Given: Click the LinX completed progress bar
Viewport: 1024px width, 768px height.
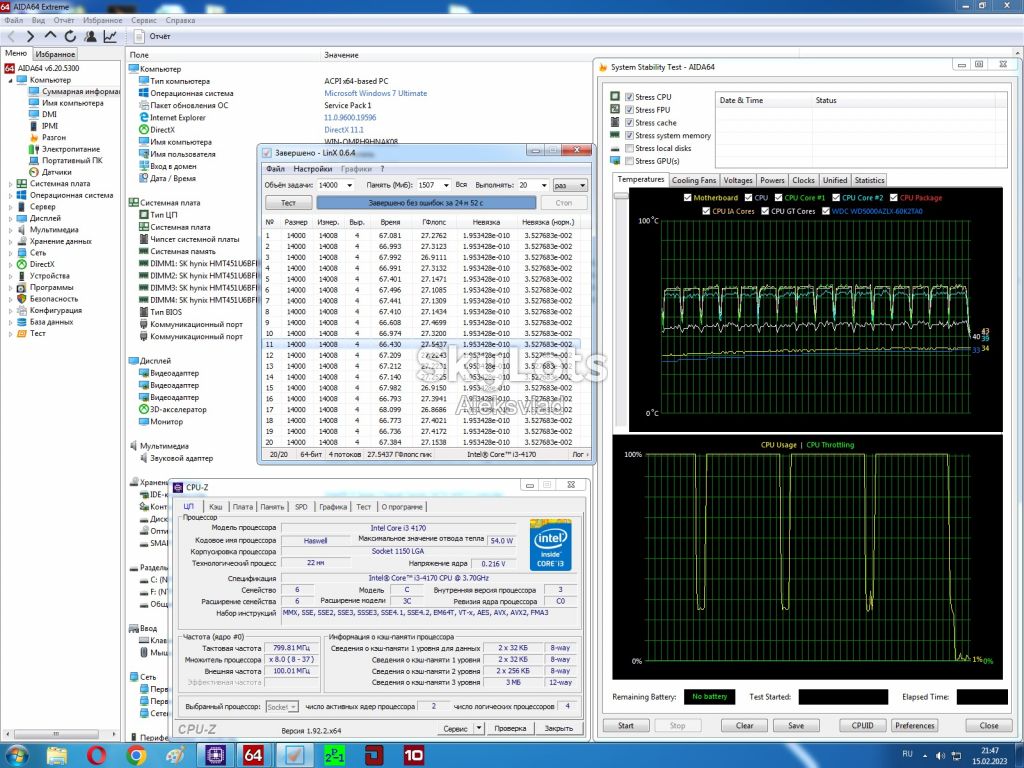Looking at the screenshot, I should point(426,203).
